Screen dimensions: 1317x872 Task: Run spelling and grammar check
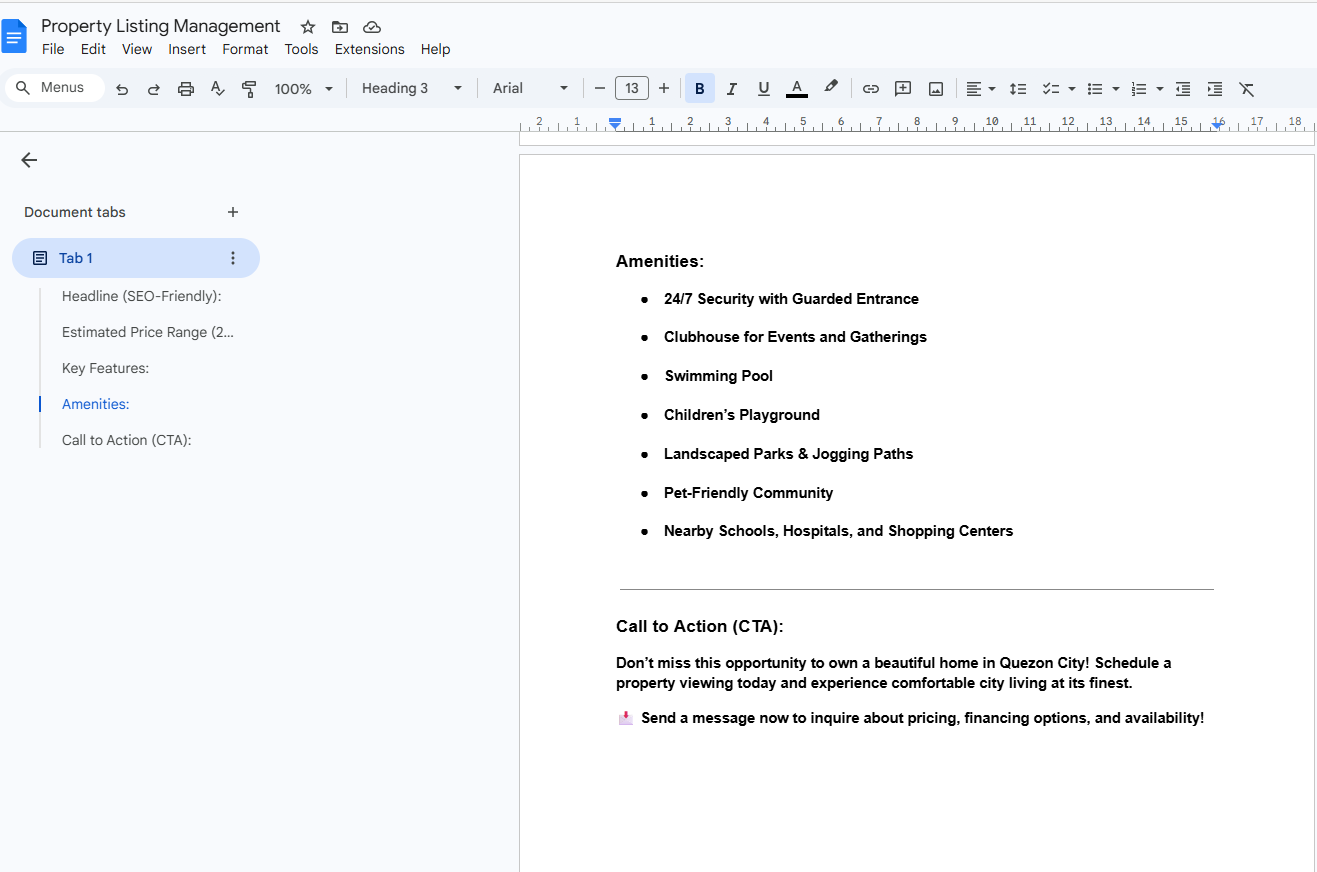(218, 89)
